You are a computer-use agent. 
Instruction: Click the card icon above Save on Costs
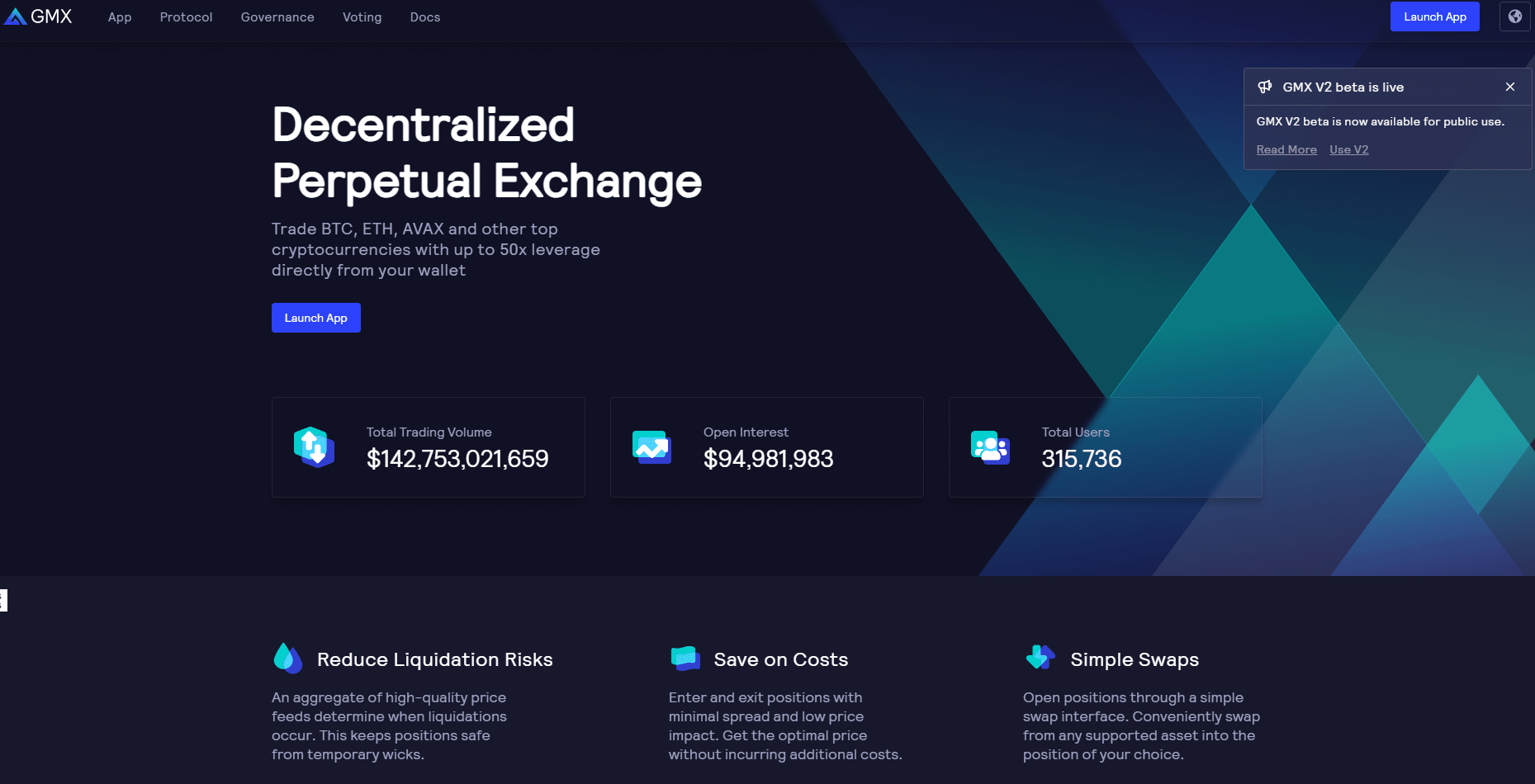click(684, 658)
